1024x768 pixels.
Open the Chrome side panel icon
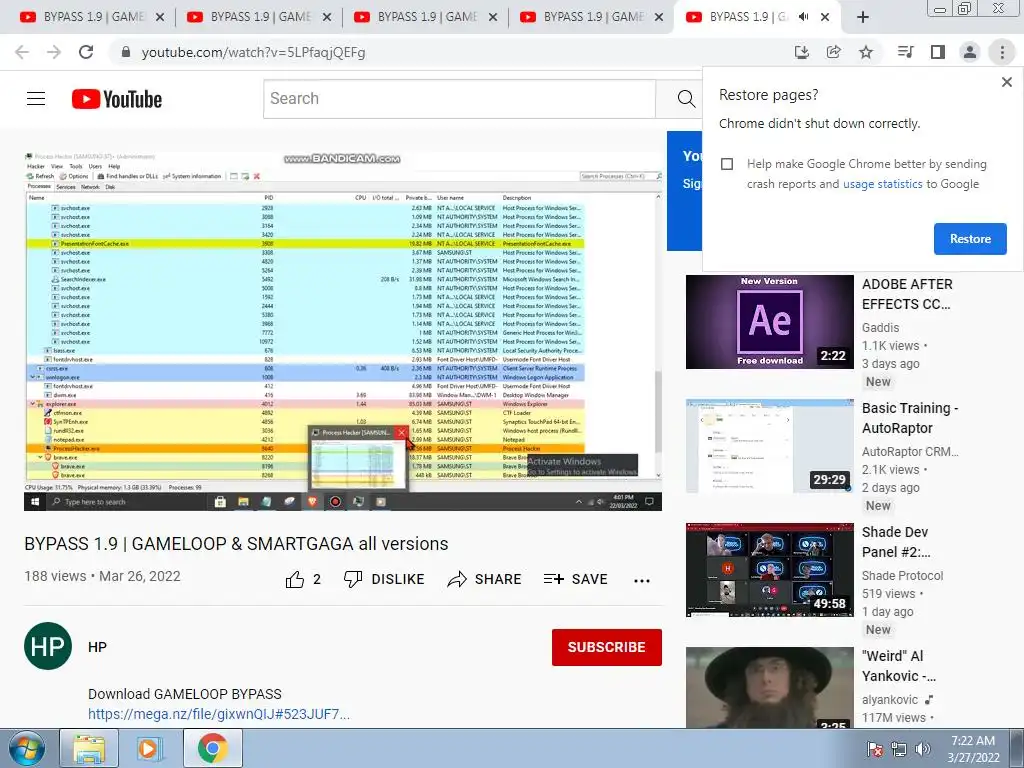click(x=938, y=52)
